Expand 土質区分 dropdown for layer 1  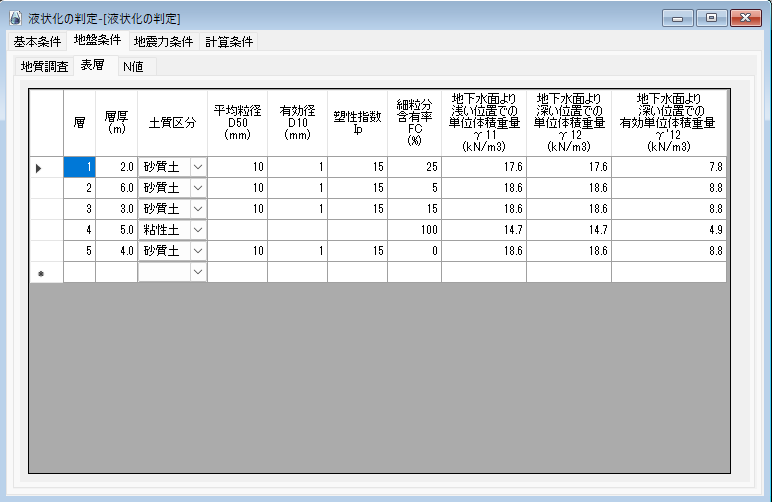pyautogui.click(x=198, y=167)
